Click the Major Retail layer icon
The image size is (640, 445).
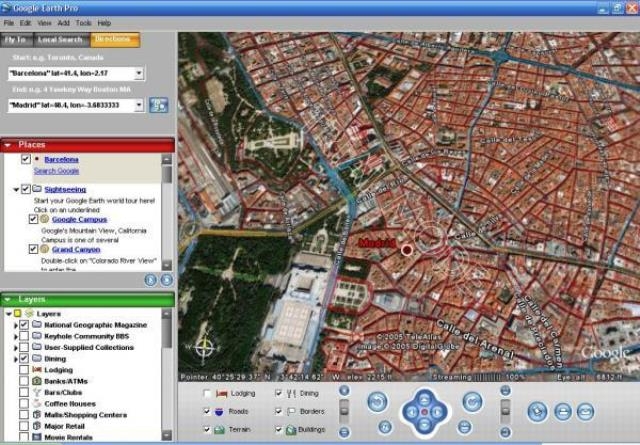(37, 426)
